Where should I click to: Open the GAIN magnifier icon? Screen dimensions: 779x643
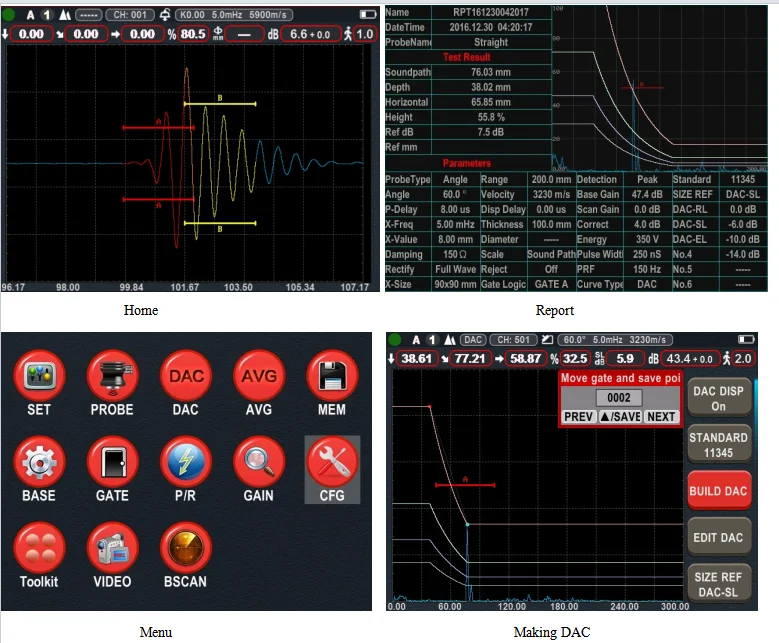(x=259, y=462)
